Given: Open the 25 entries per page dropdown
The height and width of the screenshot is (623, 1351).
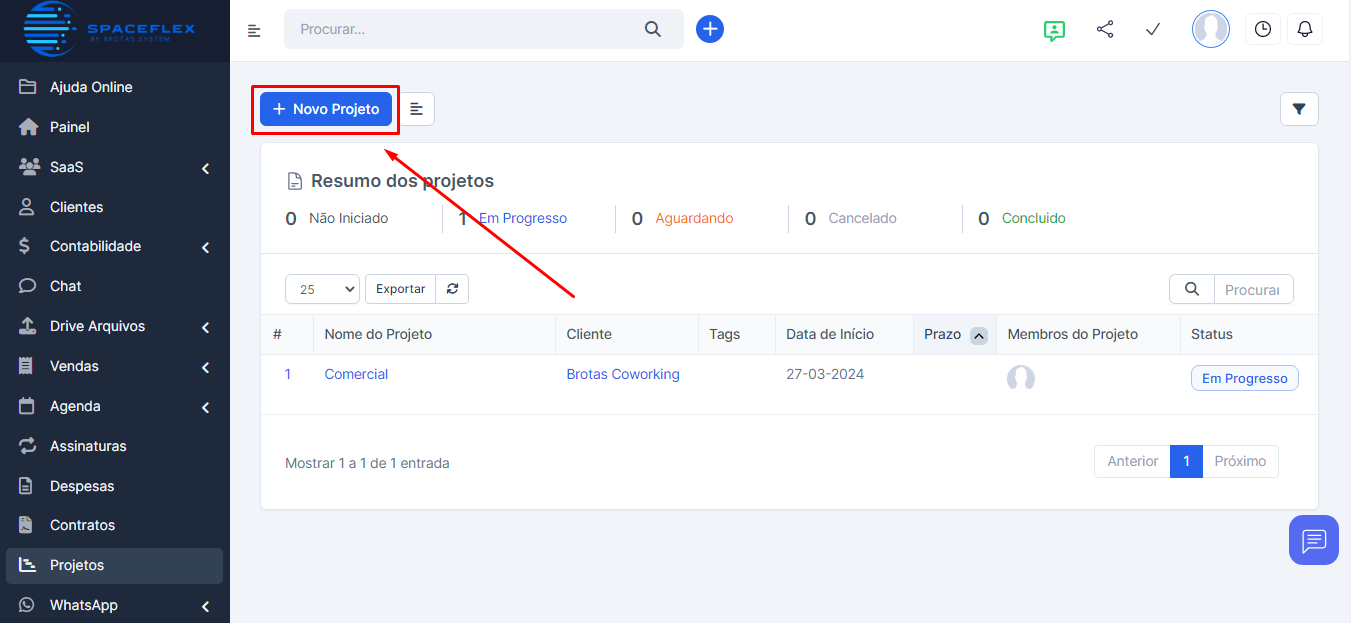Looking at the screenshot, I should [x=322, y=289].
